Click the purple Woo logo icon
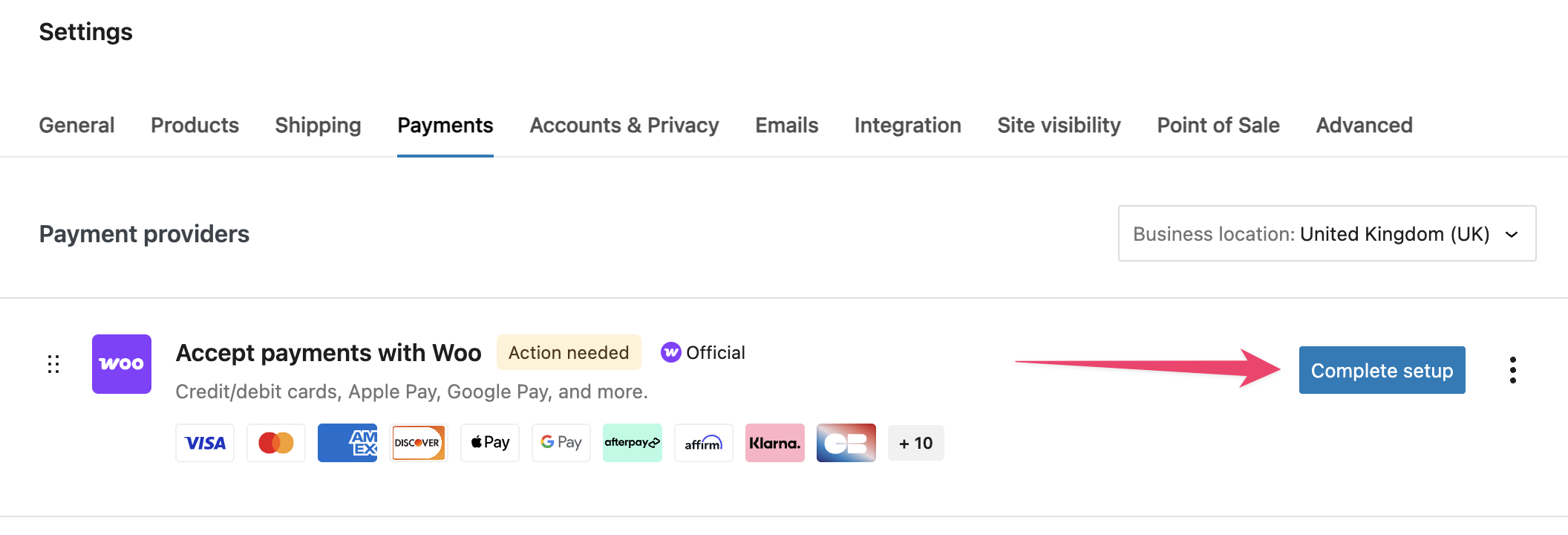The image size is (1568, 535). click(122, 364)
